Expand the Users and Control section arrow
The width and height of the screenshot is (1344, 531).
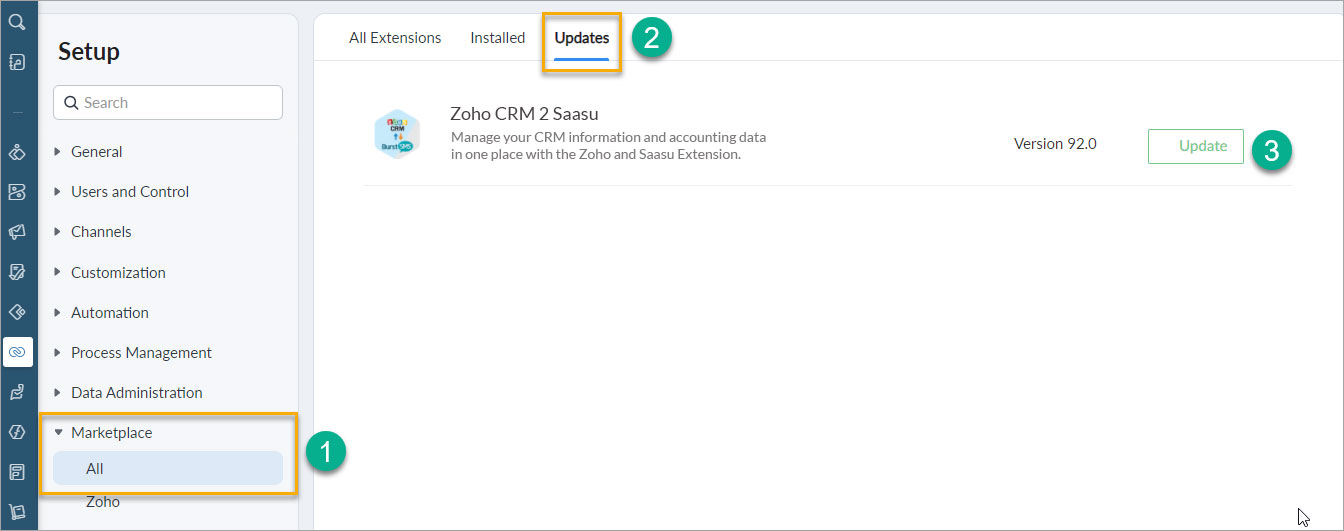coord(58,192)
